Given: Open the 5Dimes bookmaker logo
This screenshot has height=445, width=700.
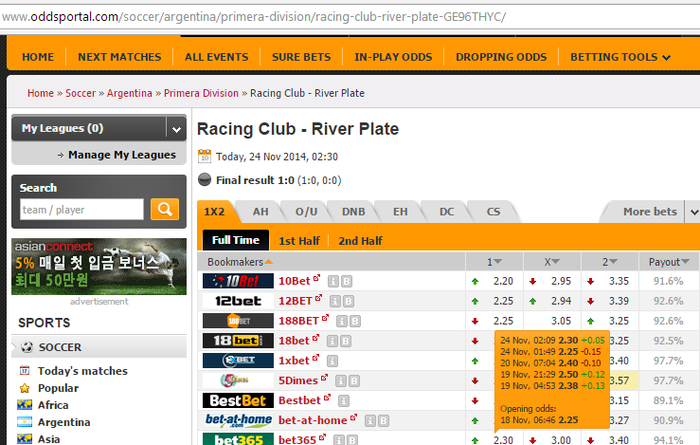Looking at the screenshot, I should point(238,381).
